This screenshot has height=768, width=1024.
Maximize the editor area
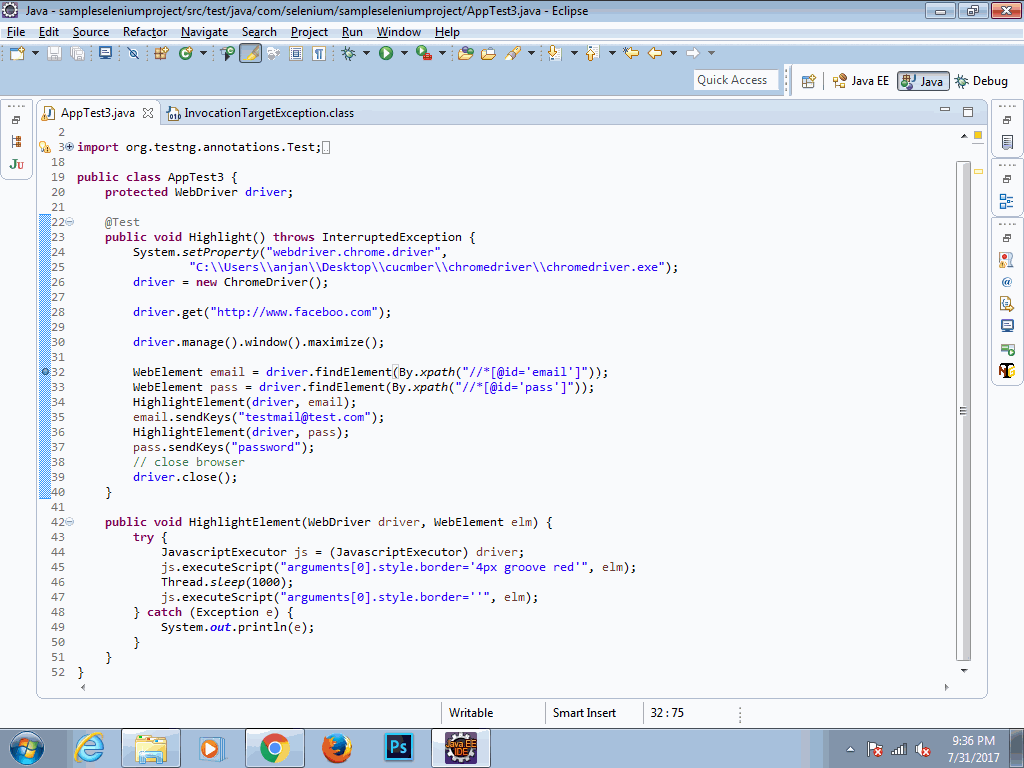[x=968, y=112]
